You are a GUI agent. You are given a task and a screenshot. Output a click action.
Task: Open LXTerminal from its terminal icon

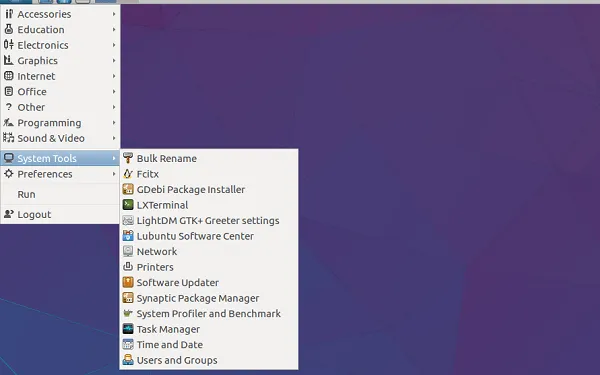point(128,205)
